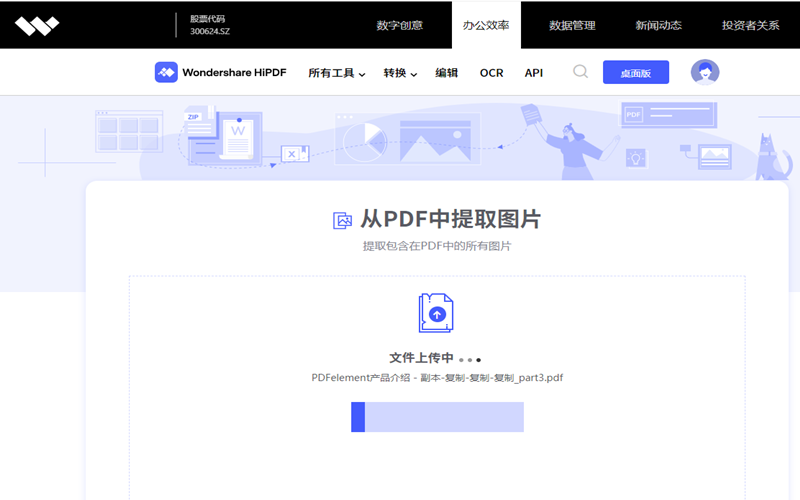Viewport: 800px width, 500px height.
Task: Open the 数字创意 tab
Action: 399,25
